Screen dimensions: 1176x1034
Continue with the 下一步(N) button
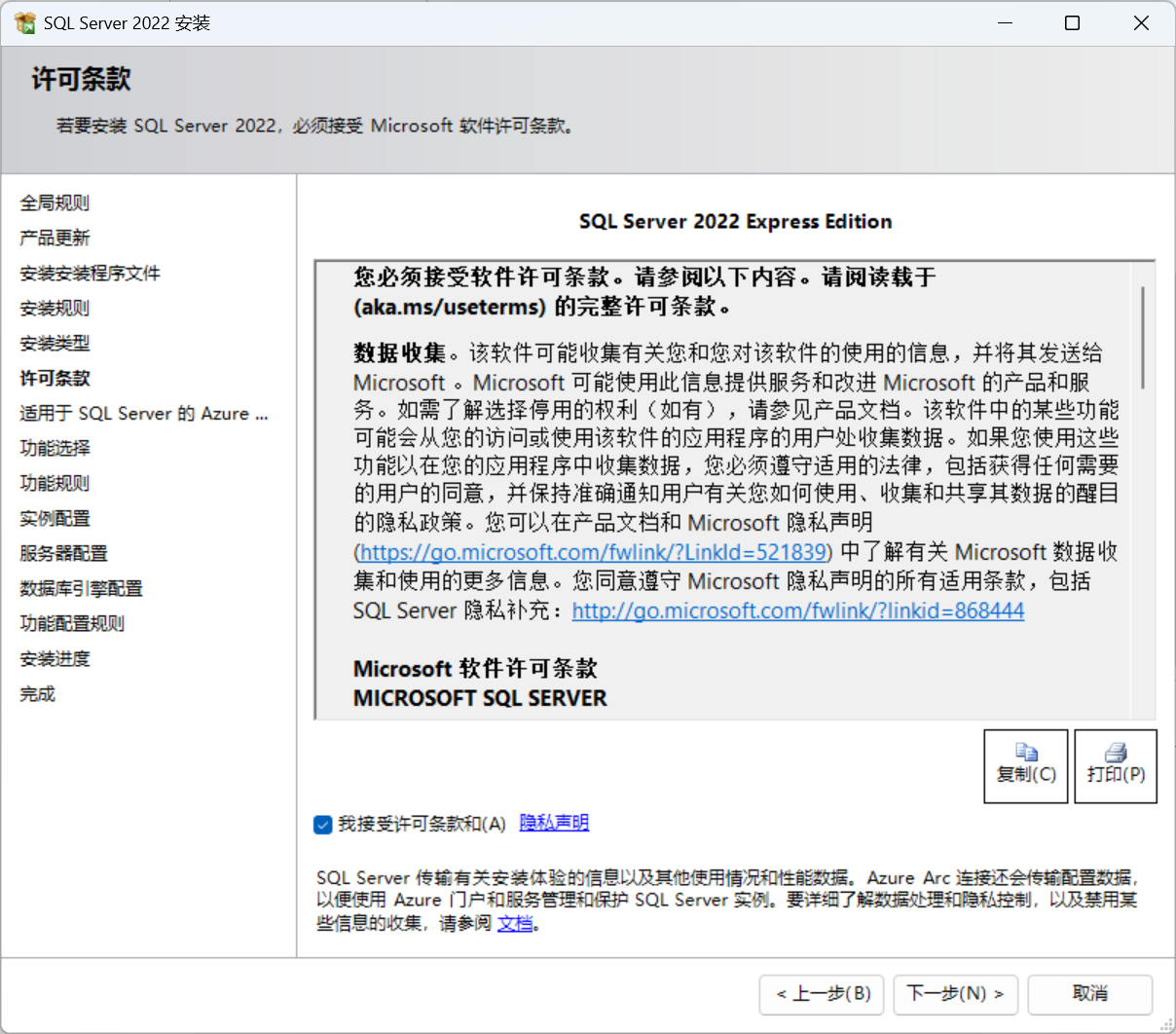(x=956, y=994)
